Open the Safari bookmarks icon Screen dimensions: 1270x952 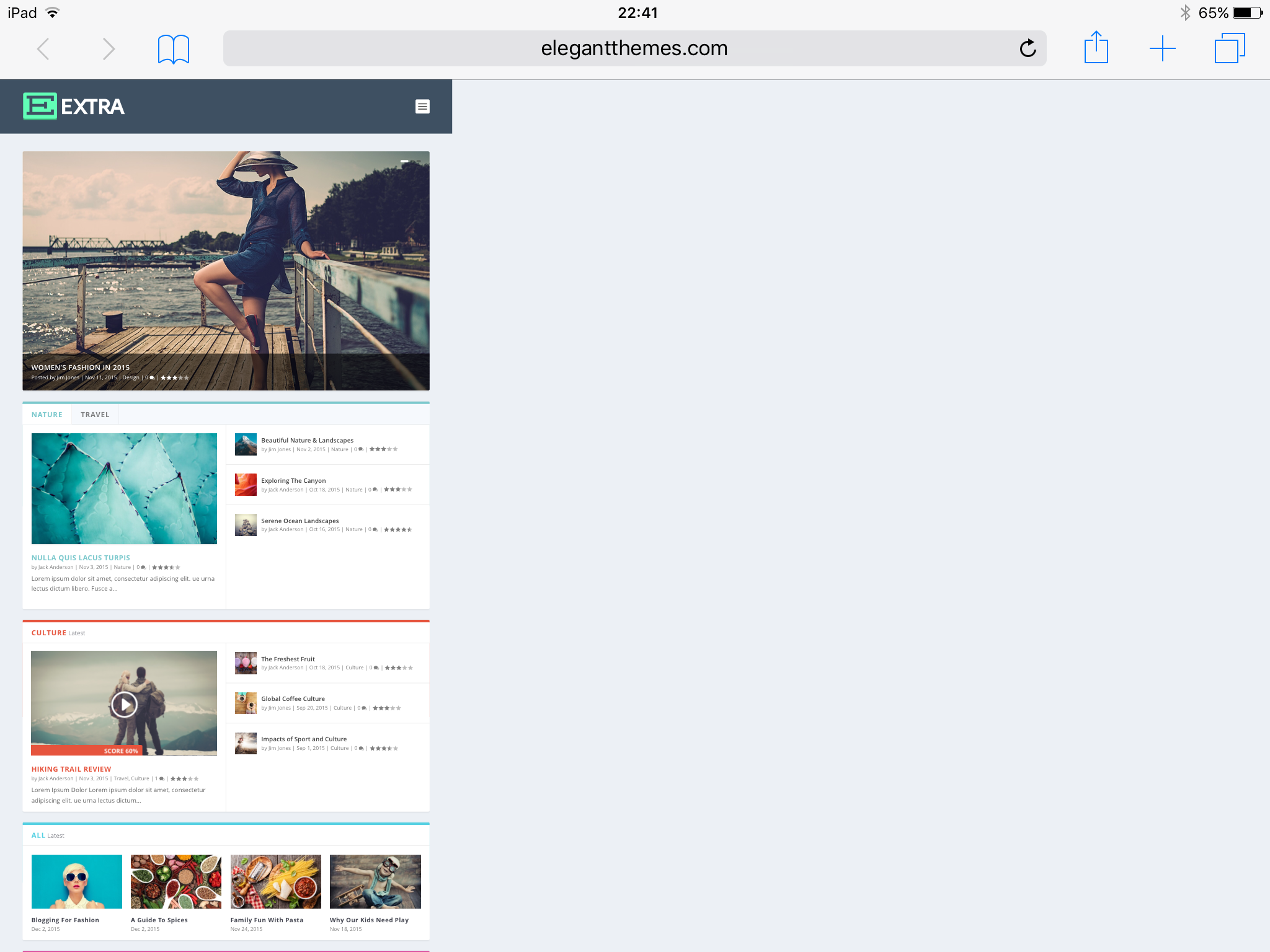(x=174, y=49)
